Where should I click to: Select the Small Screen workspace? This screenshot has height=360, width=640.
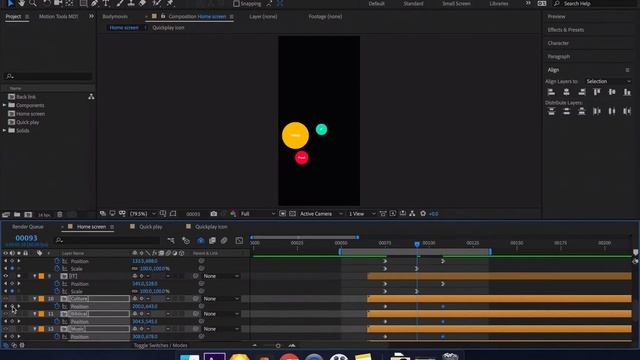pyautogui.click(x=456, y=4)
